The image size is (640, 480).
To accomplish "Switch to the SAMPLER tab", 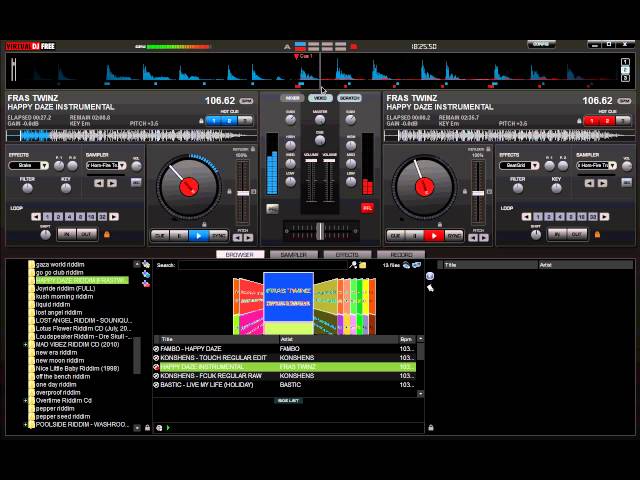I will coord(294,254).
